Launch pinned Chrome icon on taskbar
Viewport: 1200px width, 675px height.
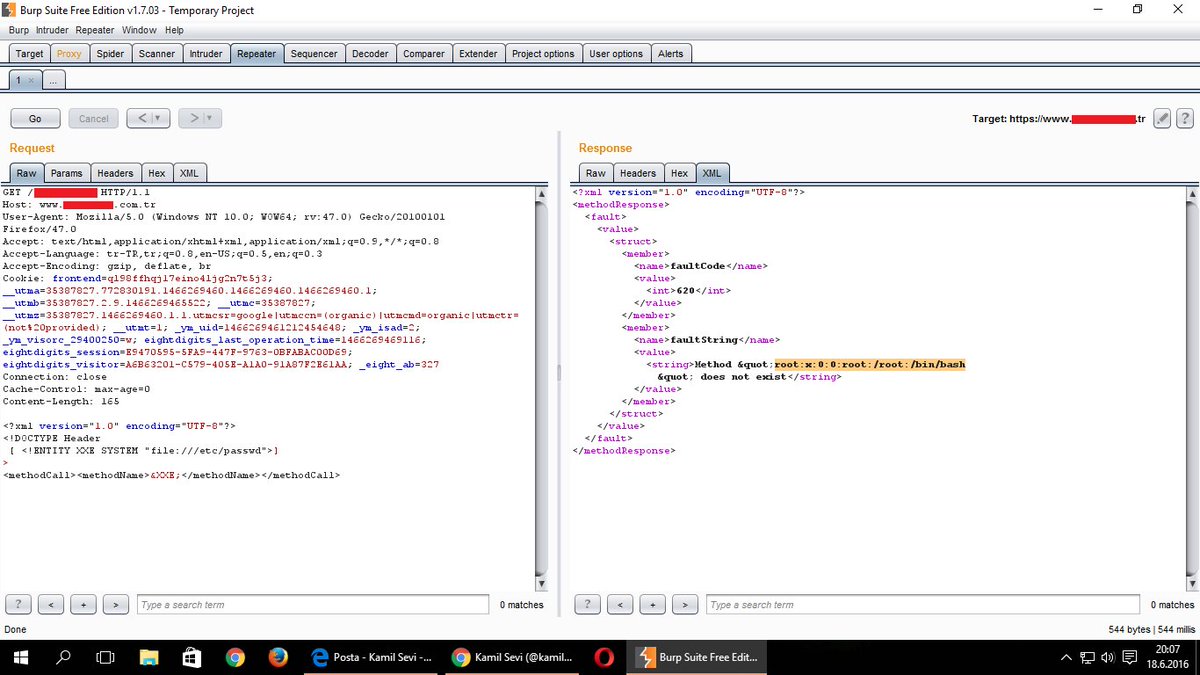235,657
